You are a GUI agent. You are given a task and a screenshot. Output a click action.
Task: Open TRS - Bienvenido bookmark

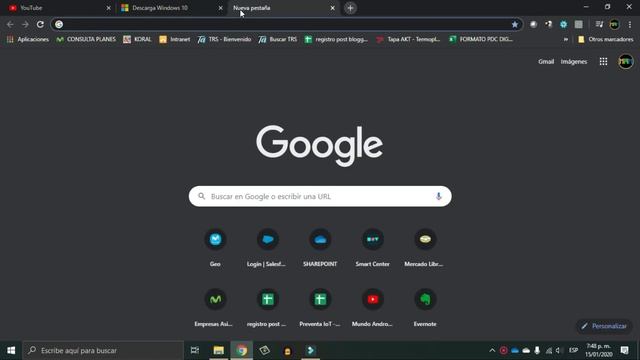click(x=224, y=40)
